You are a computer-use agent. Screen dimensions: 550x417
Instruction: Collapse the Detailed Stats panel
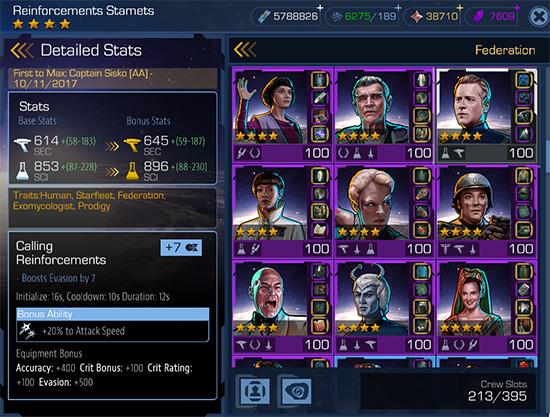coord(22,50)
